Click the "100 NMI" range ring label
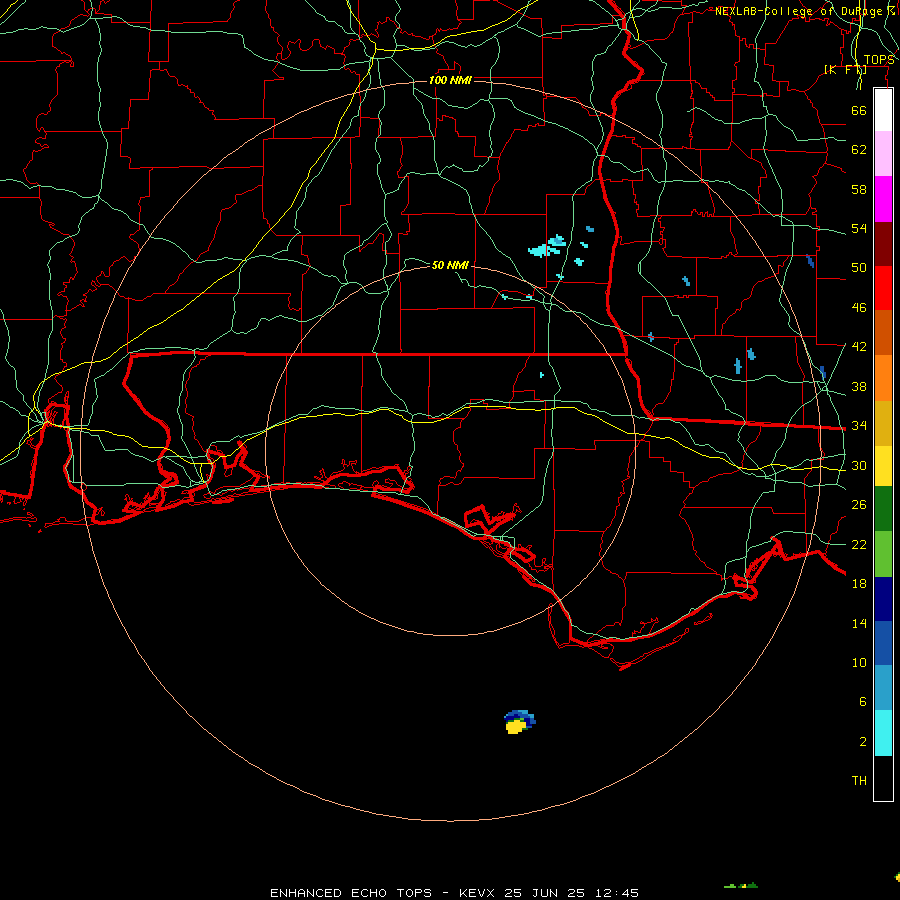 click(x=451, y=80)
